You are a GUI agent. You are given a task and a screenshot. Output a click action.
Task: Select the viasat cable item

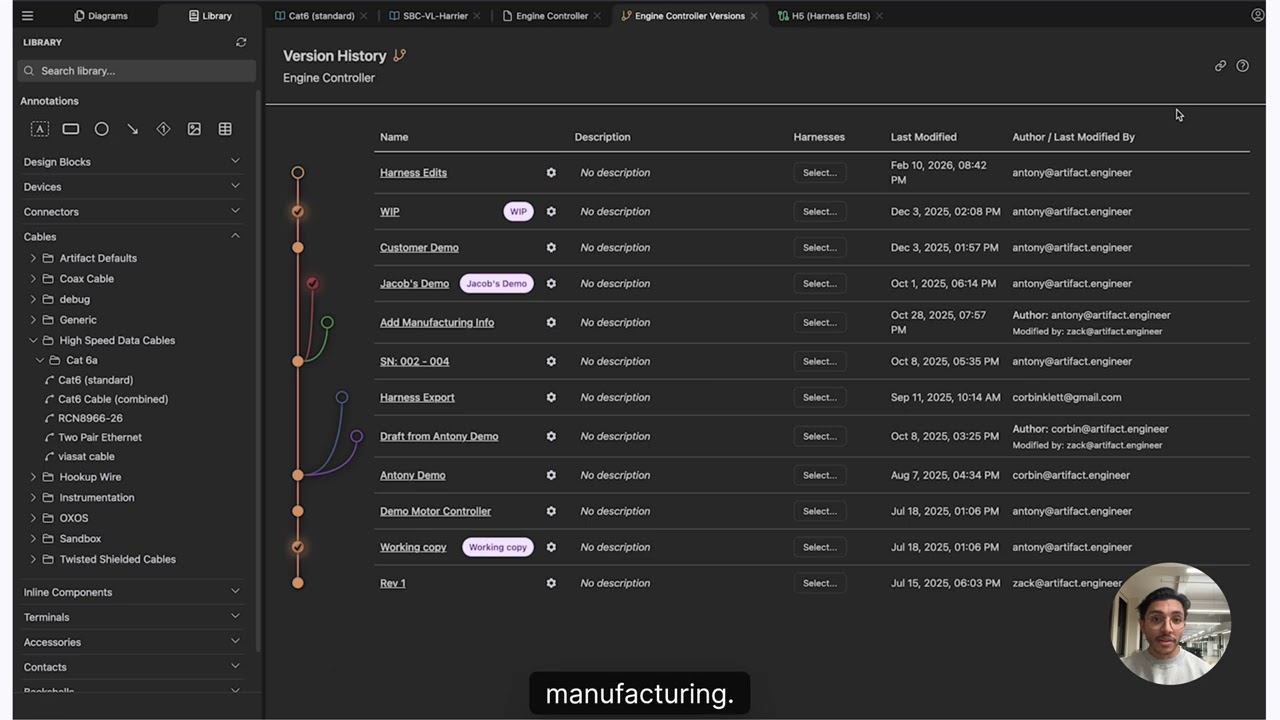tap(86, 457)
